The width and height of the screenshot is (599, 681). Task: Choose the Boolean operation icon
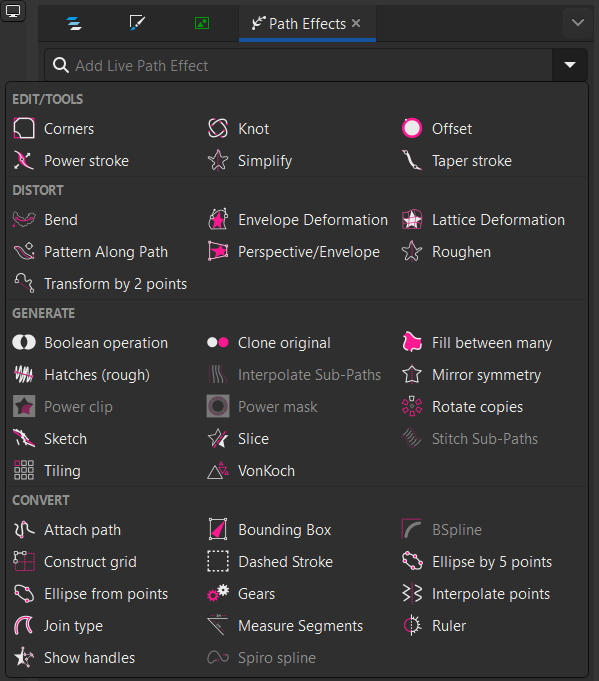click(x=24, y=343)
